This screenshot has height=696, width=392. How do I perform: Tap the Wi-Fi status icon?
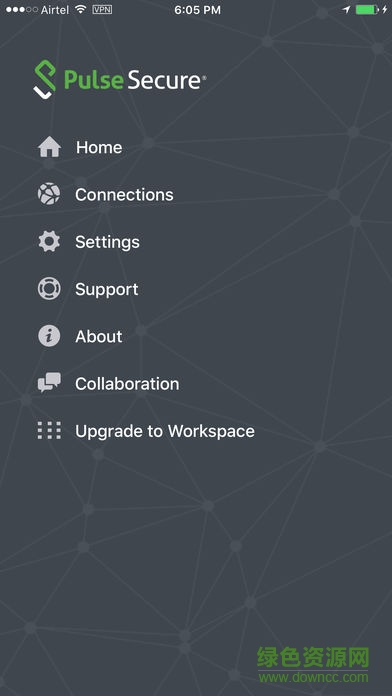tap(80, 9)
